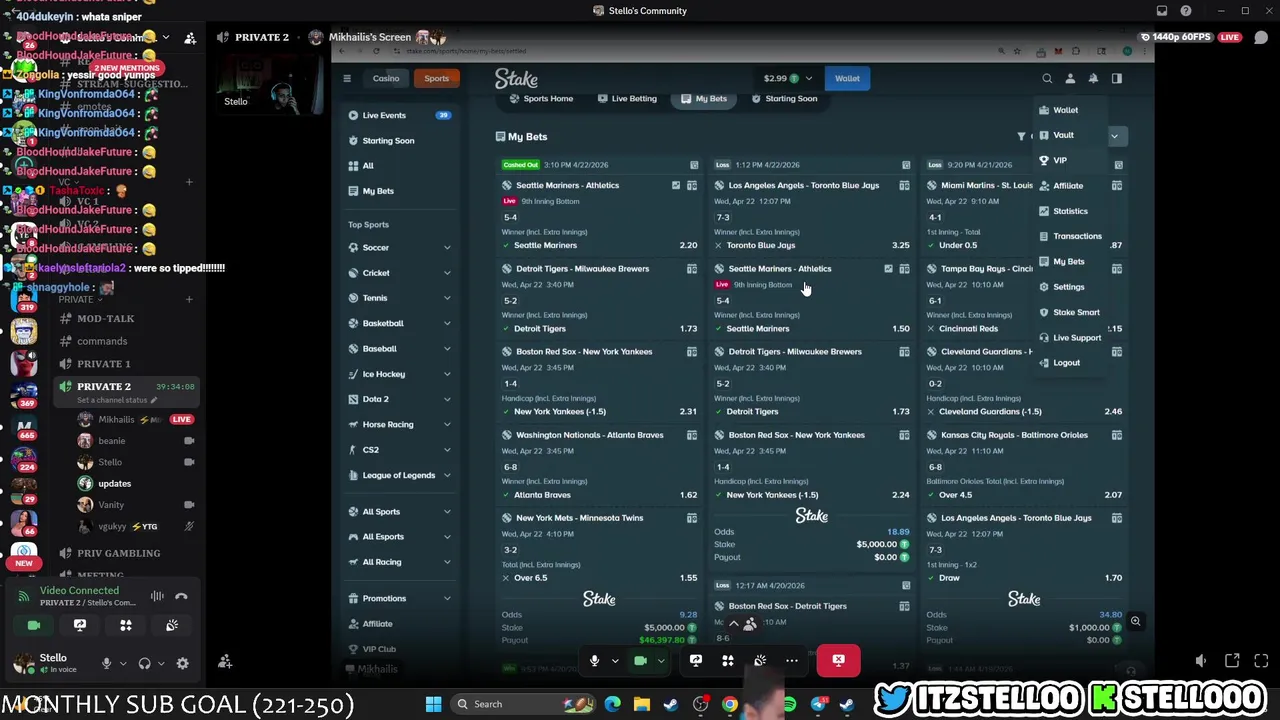This screenshot has width=1280, height=720.
Task: Select Vault from profile menu
Action: point(1063,135)
